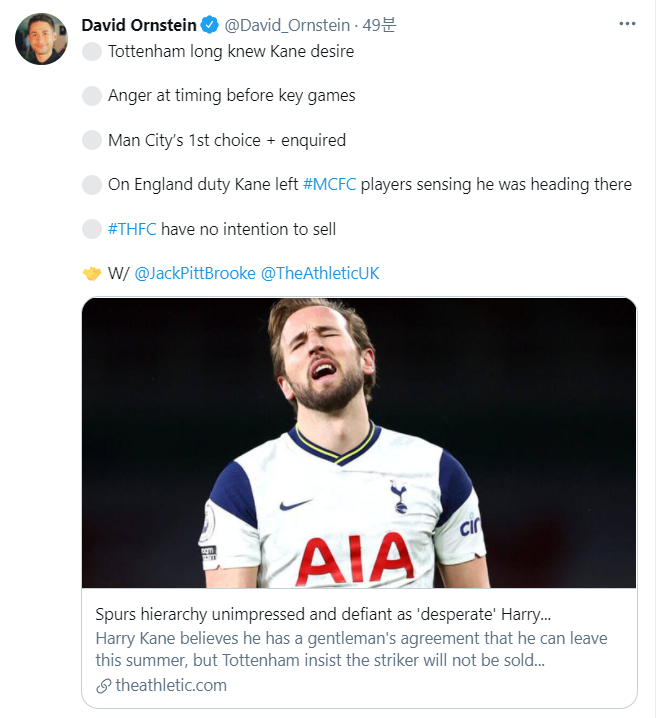Open the #MCFC hashtag

pos(329,185)
